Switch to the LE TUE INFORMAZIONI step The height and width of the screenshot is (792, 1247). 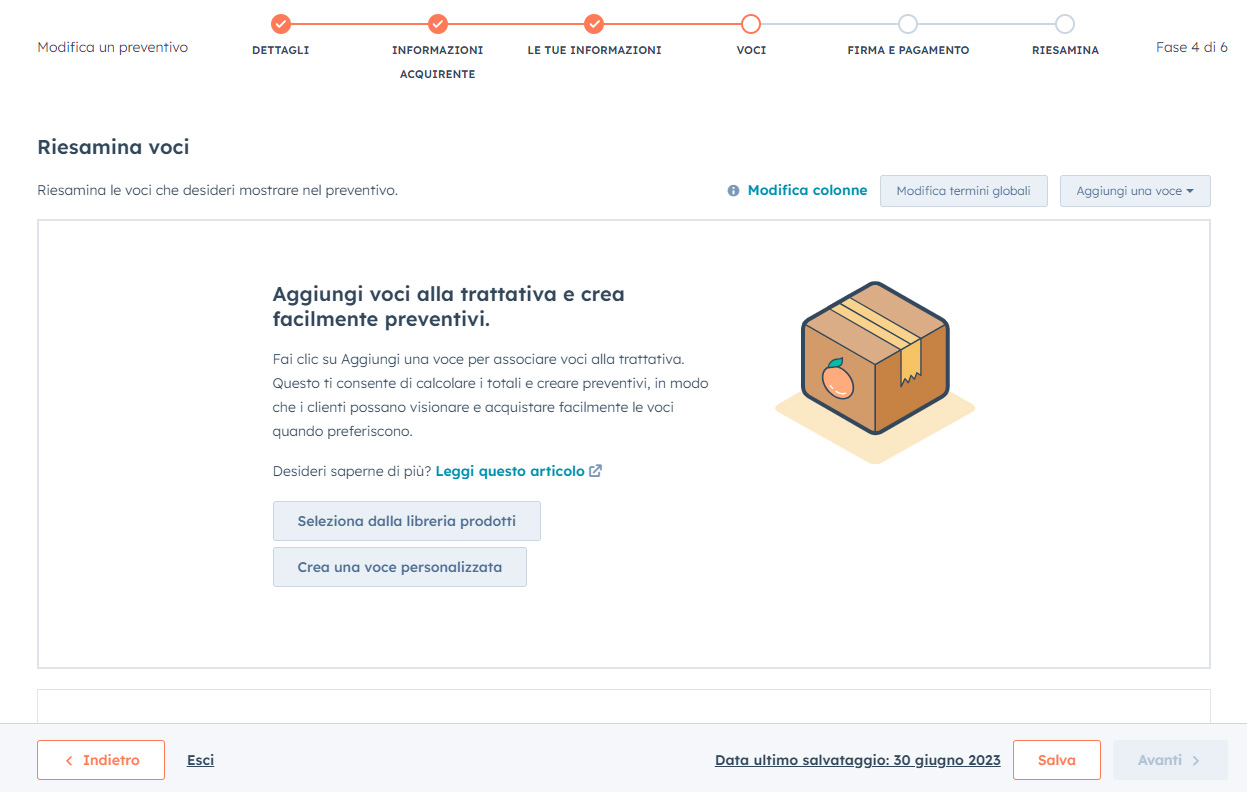click(x=594, y=48)
